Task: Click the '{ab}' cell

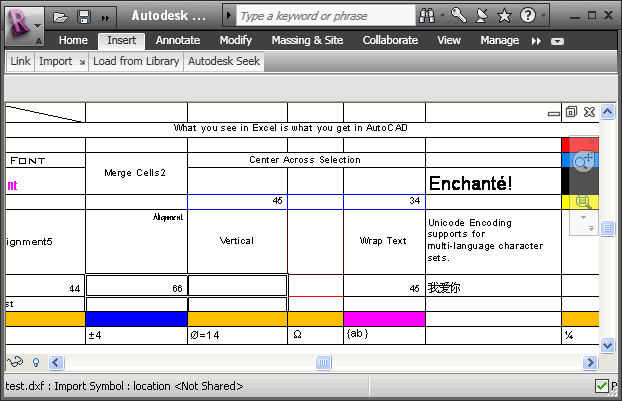Action: 384,336
